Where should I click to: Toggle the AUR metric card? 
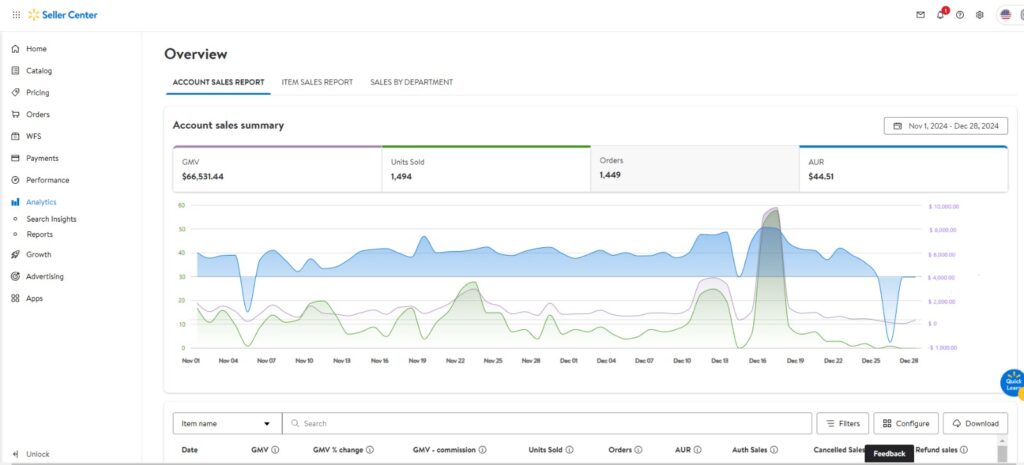(x=903, y=169)
